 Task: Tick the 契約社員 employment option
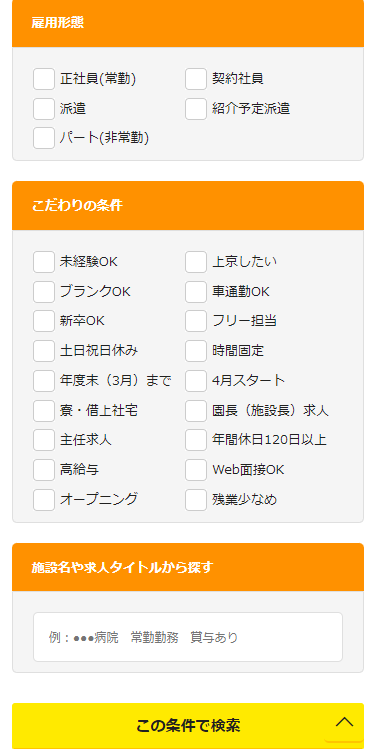tap(196, 79)
